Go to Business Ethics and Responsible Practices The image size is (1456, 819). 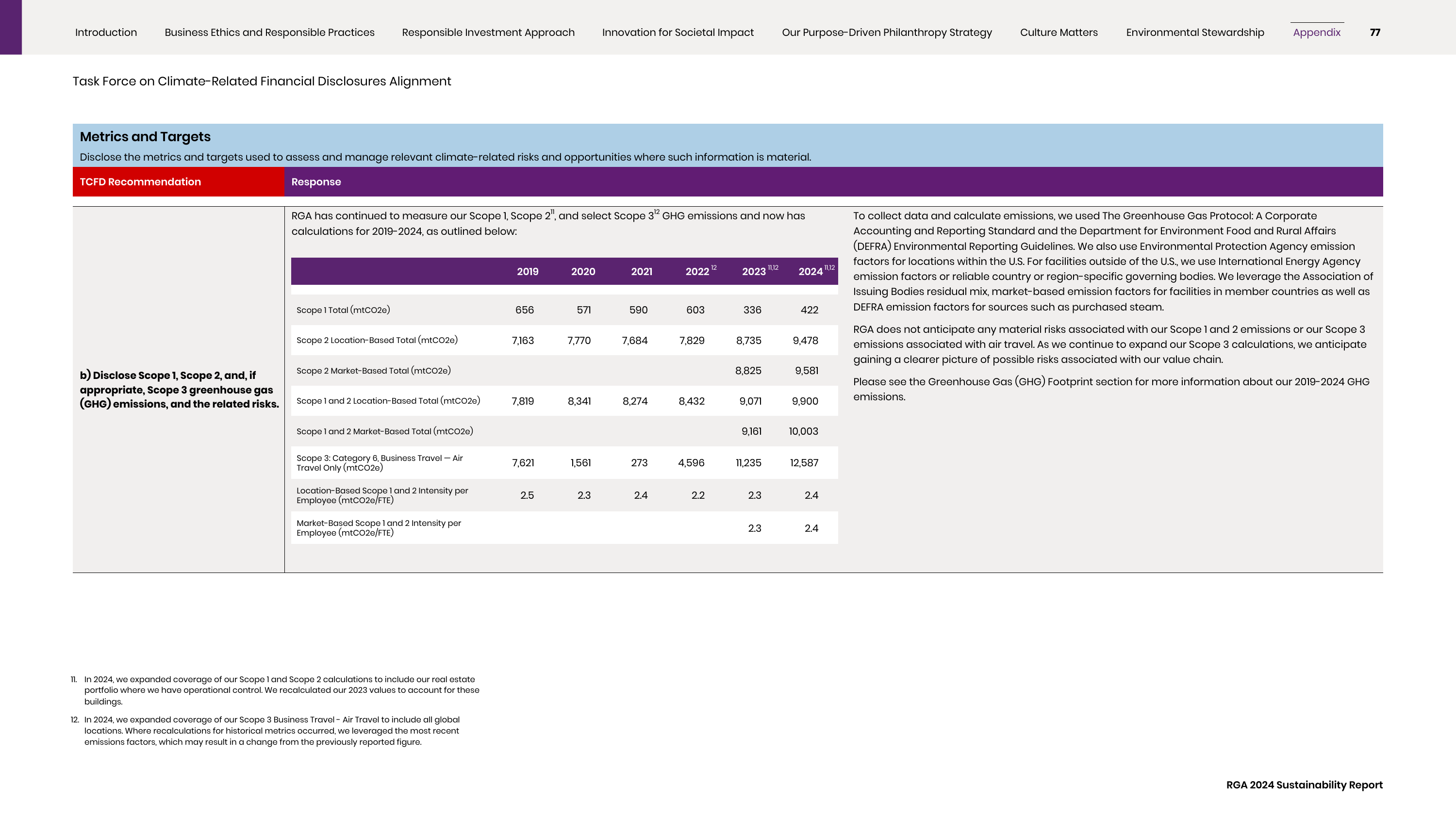click(x=269, y=32)
